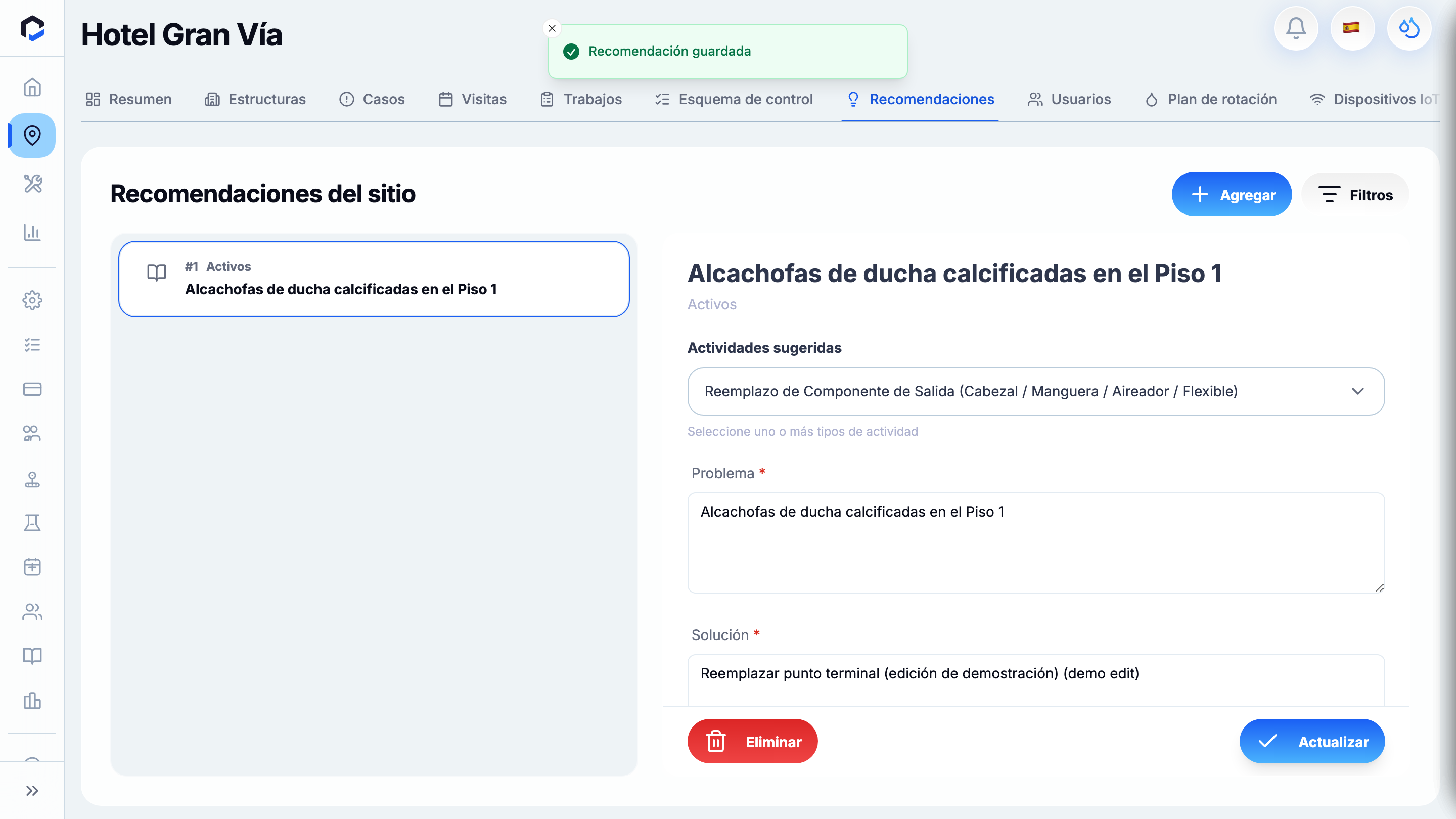Switch to the Trabajos tab
The width and height of the screenshot is (1456, 819).
(x=581, y=99)
